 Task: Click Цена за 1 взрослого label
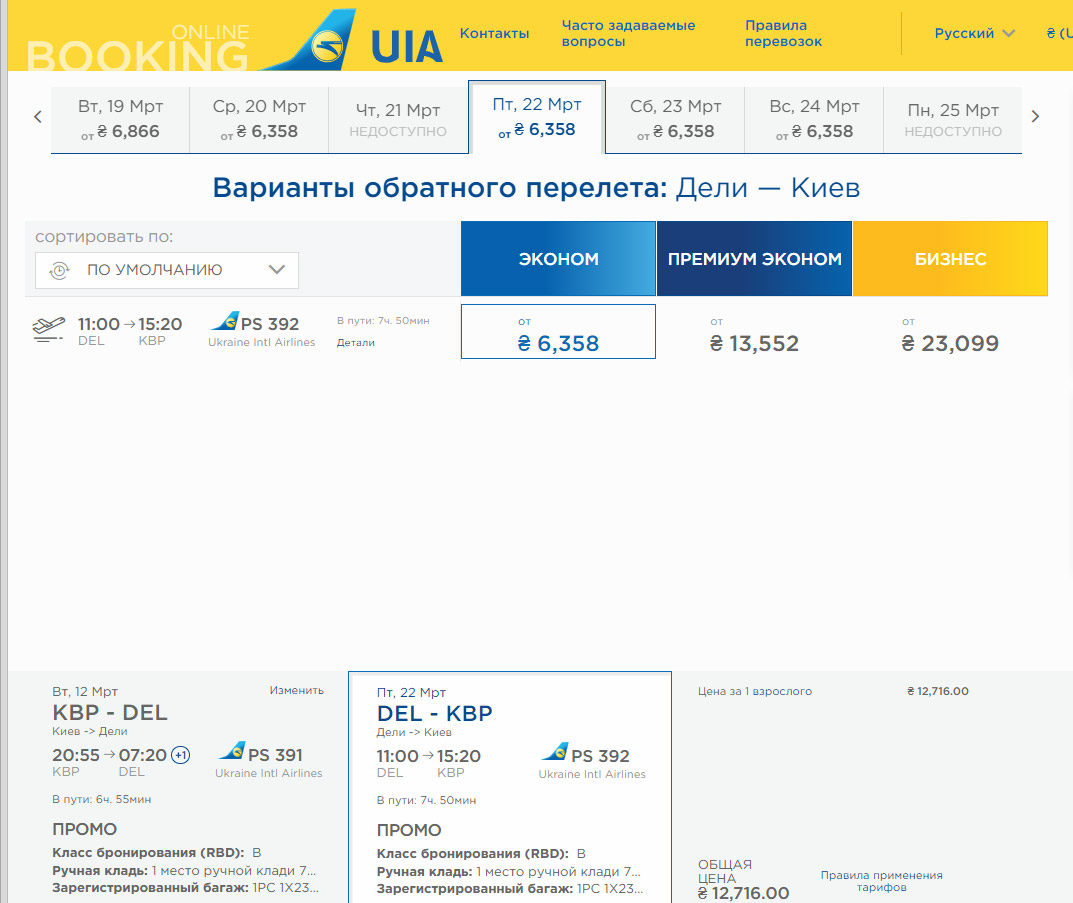[755, 691]
